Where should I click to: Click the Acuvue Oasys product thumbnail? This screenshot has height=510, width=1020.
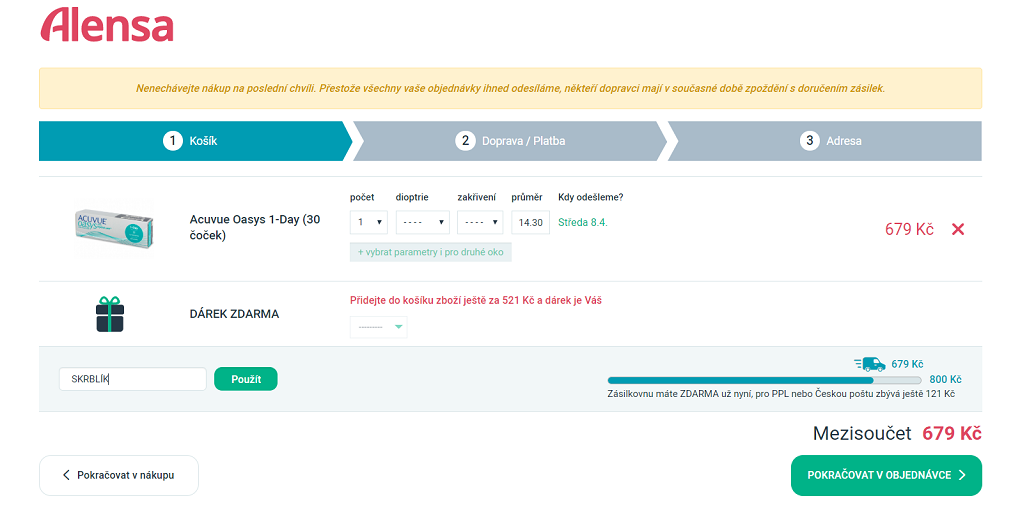point(114,229)
